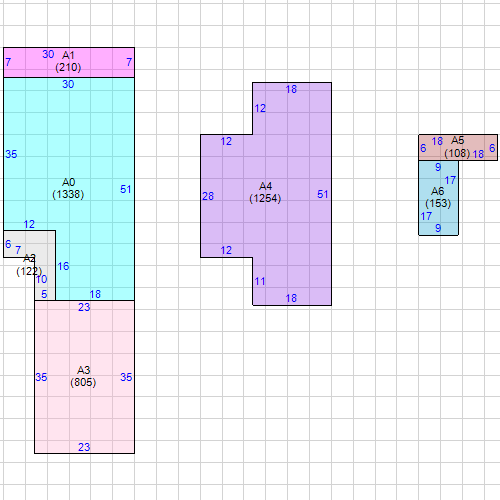500x500 pixels.
Task: Click dimension 11 in the A4 shape
Action: [260, 281]
